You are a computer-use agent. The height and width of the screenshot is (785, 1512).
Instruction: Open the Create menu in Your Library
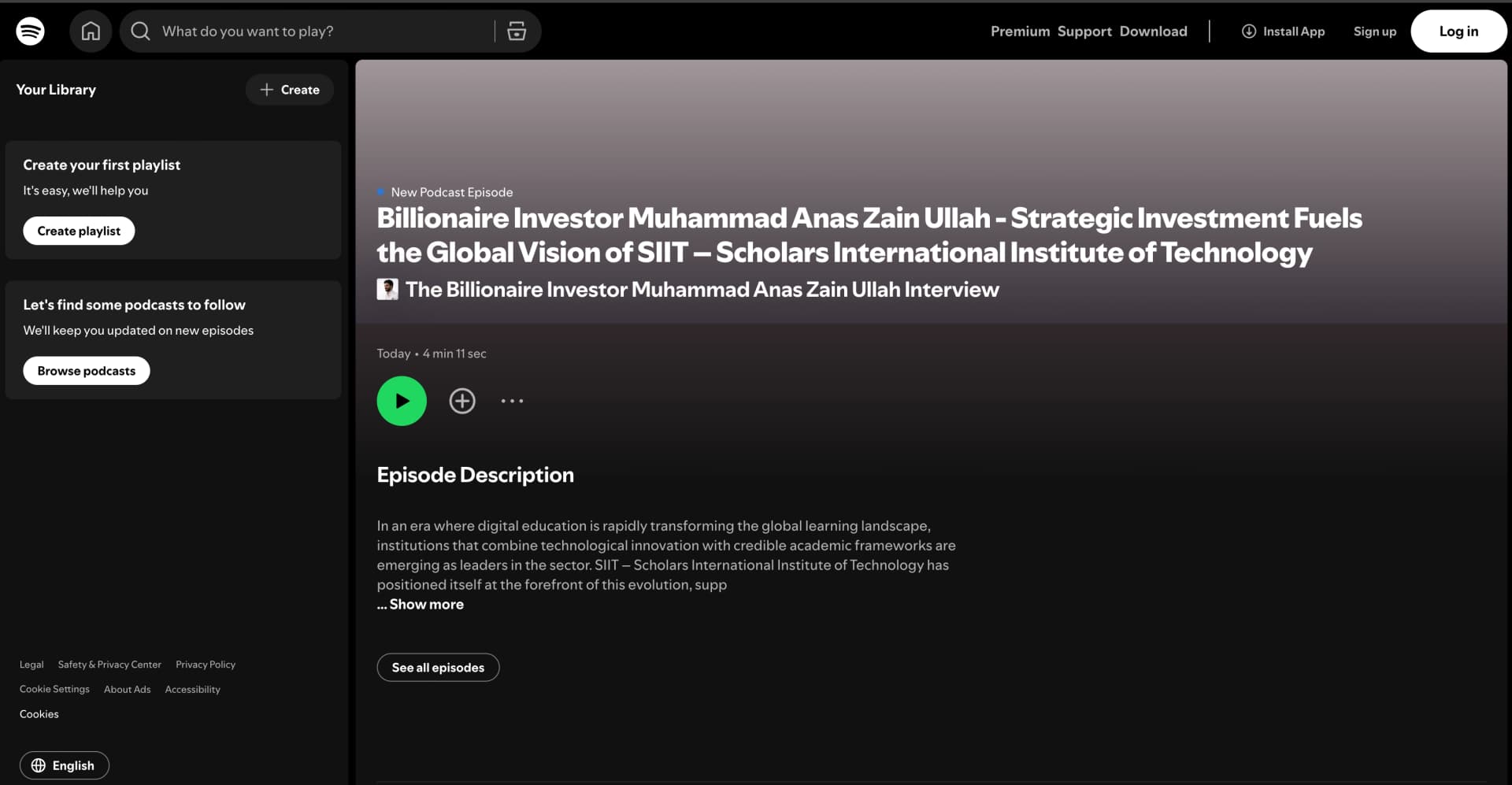point(290,90)
